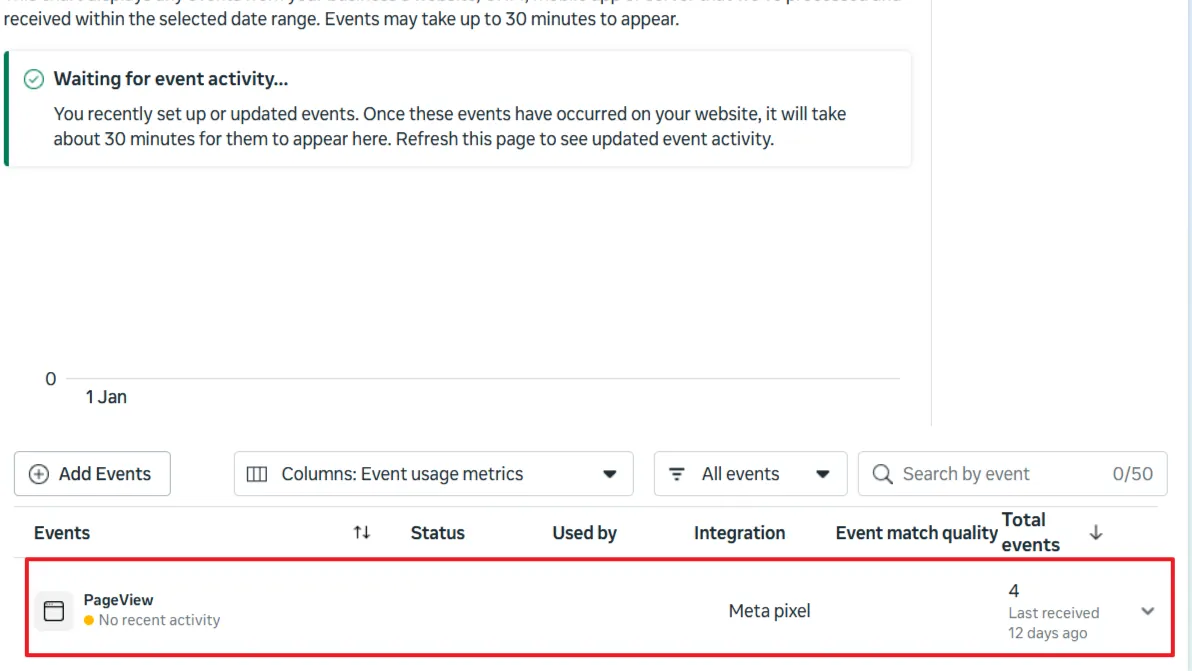
Task: Click the 0/50 search counter
Action: [1133, 474]
